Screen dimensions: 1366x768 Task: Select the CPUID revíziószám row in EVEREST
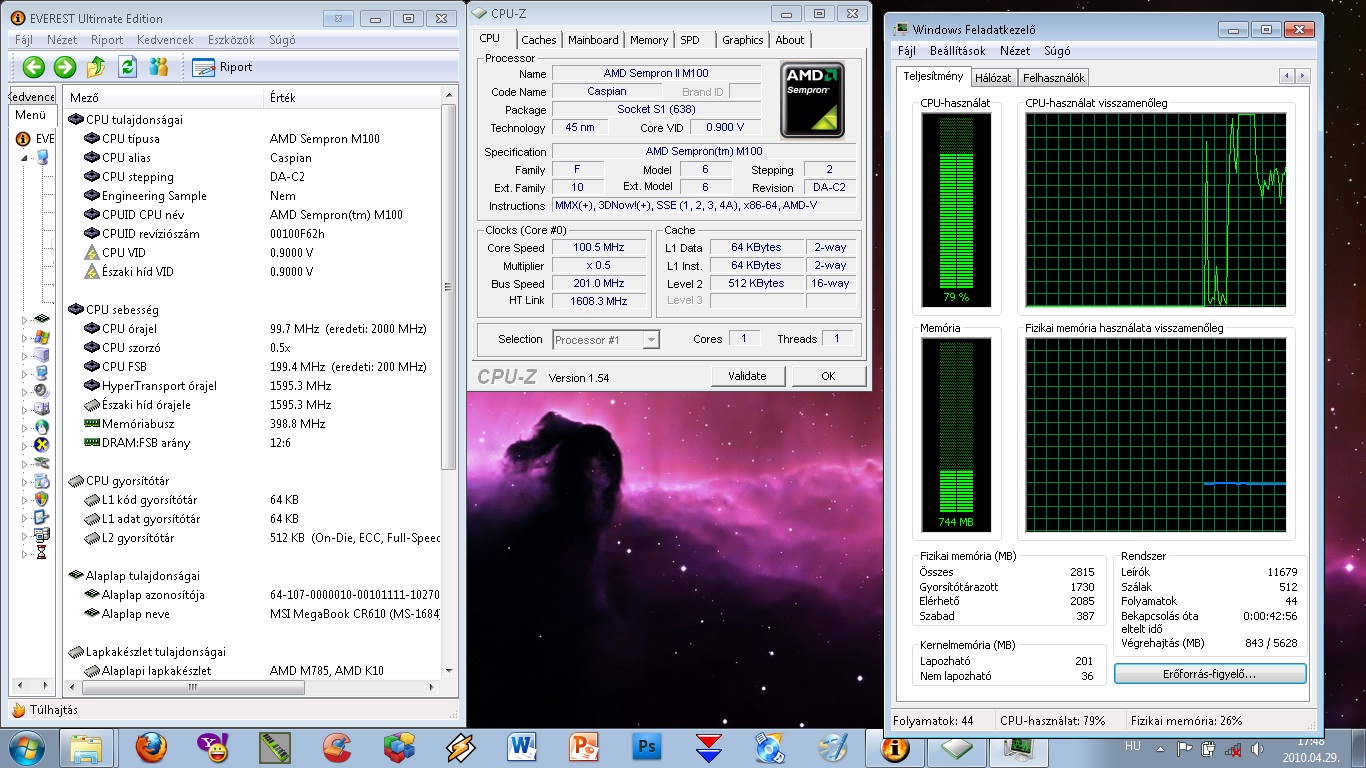pos(252,233)
